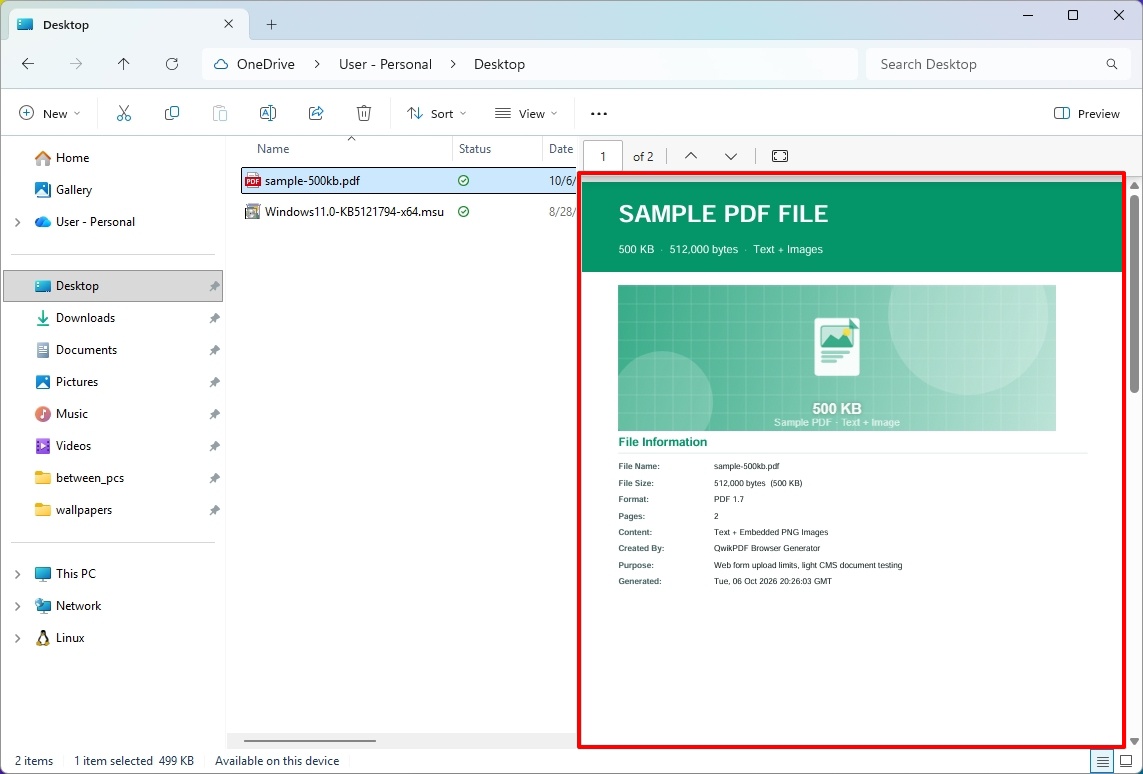Image resolution: width=1143 pixels, height=774 pixels.
Task: Go to next PDF page arrow
Action: point(730,156)
